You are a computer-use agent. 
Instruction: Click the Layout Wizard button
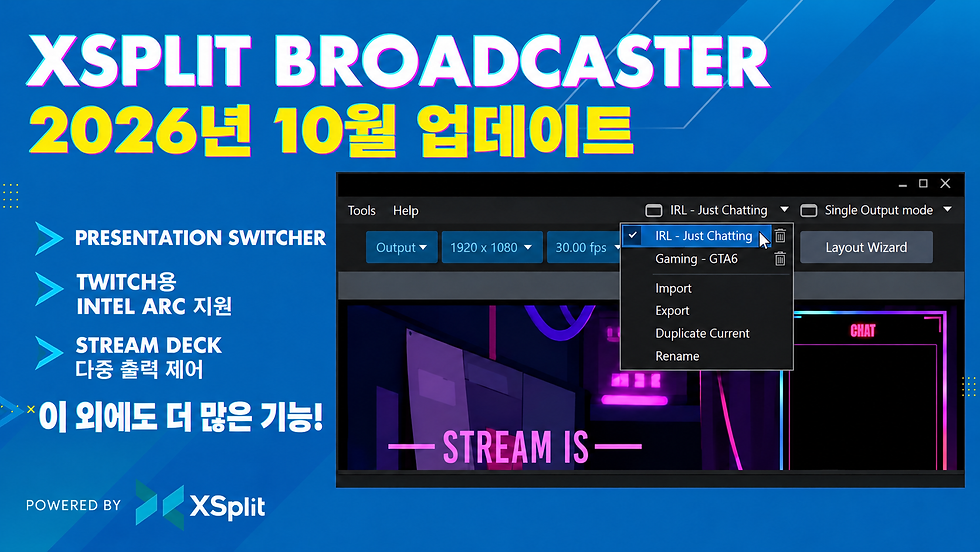click(x=866, y=248)
